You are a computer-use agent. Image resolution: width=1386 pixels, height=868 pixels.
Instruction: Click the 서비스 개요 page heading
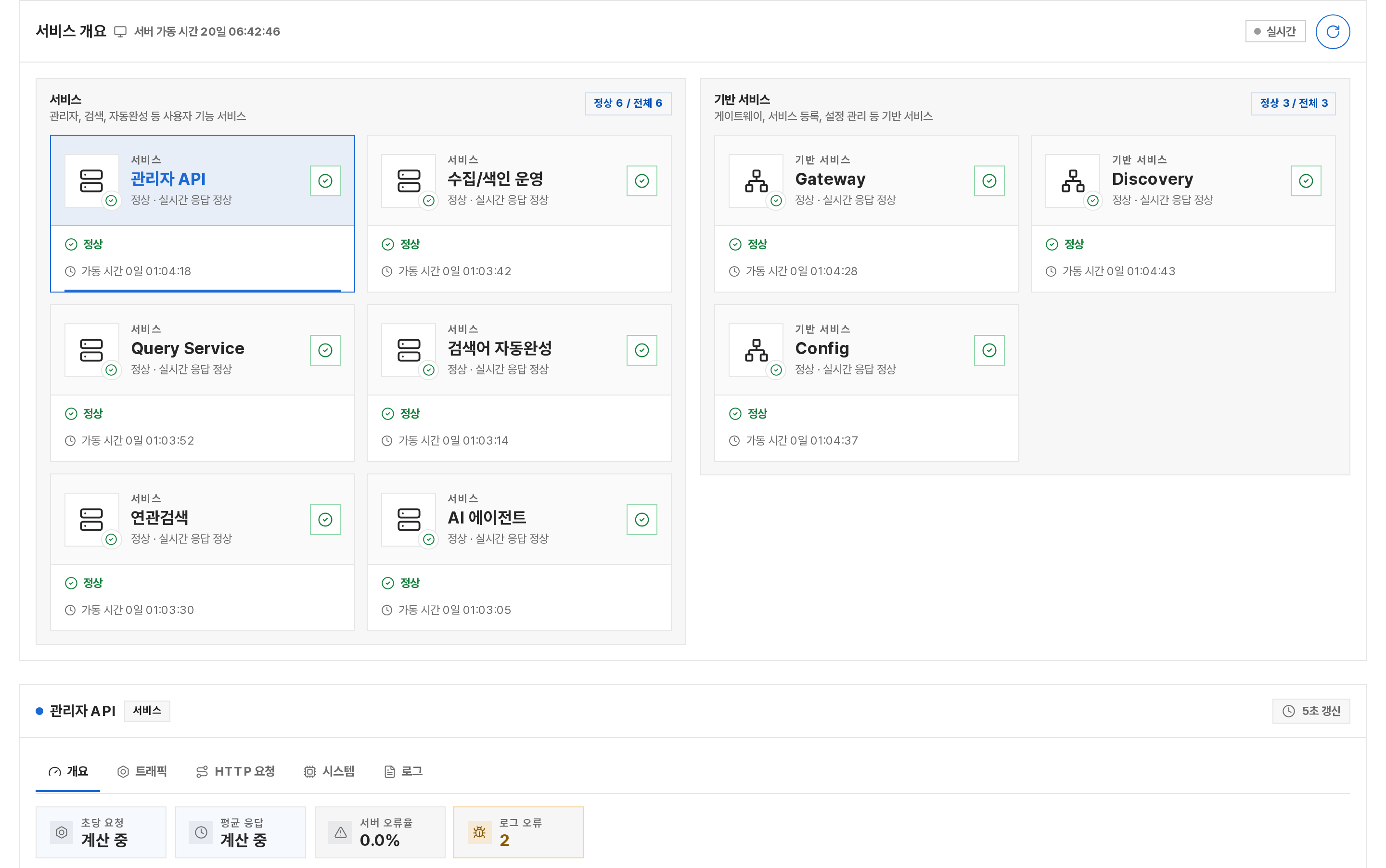(71, 31)
